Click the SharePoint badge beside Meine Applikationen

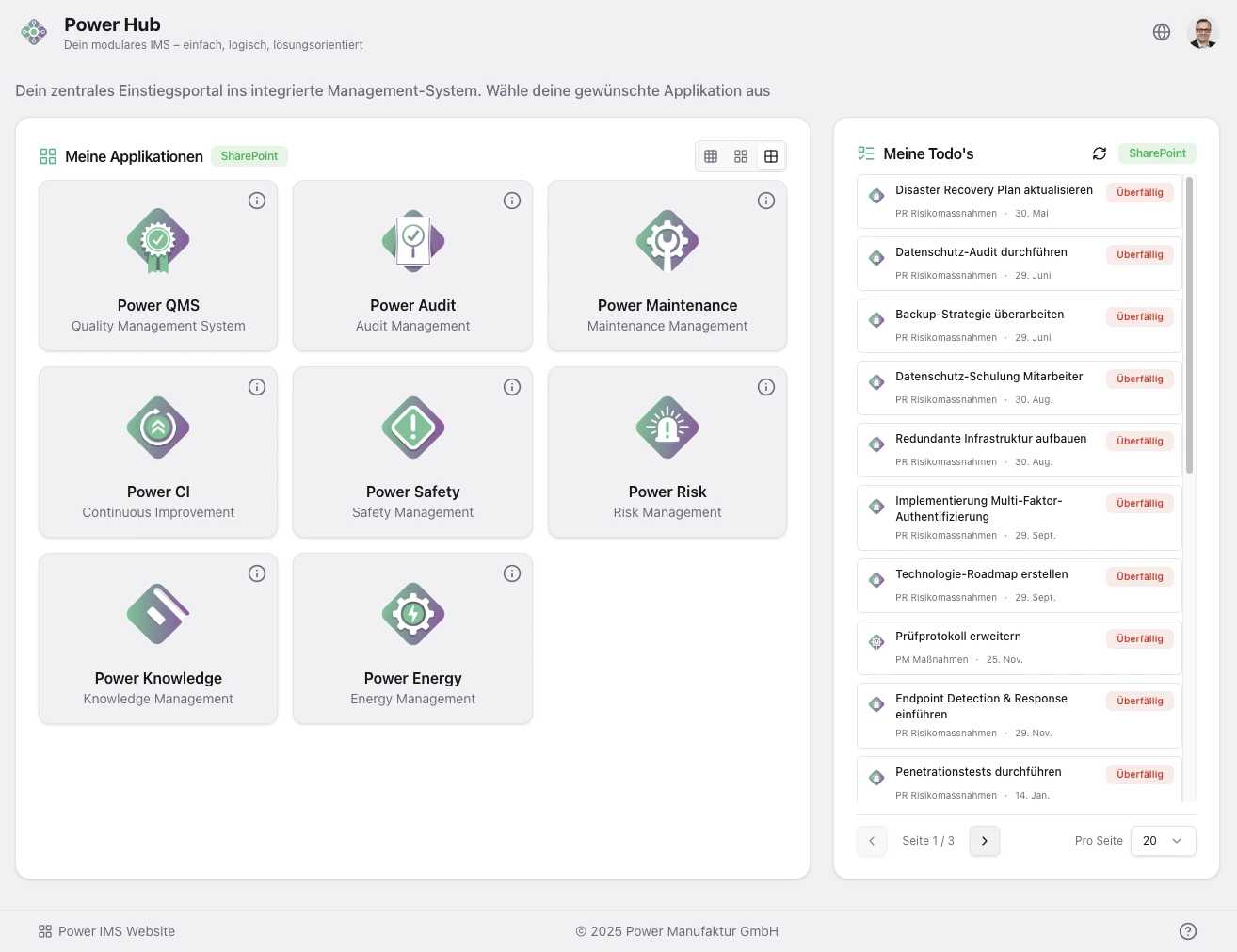(249, 156)
